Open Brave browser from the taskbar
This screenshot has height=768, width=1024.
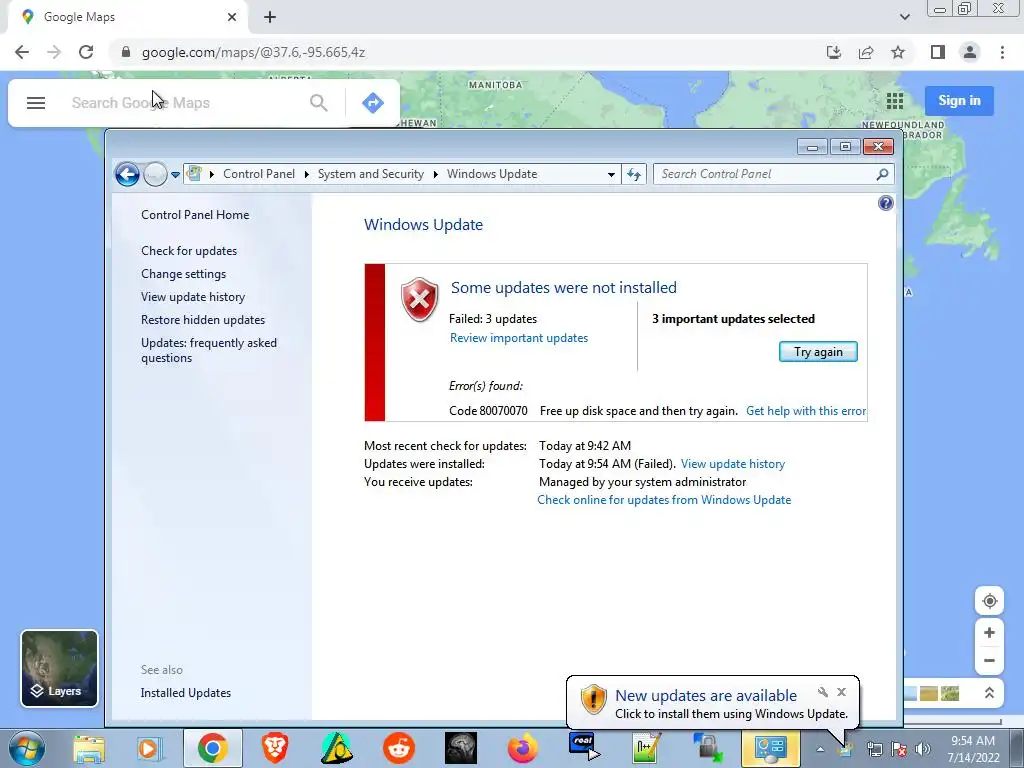tap(275, 748)
